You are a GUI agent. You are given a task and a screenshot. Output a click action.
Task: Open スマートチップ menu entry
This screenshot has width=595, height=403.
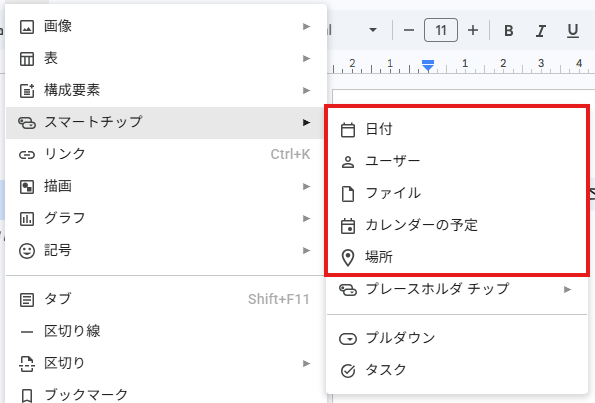coord(166,123)
